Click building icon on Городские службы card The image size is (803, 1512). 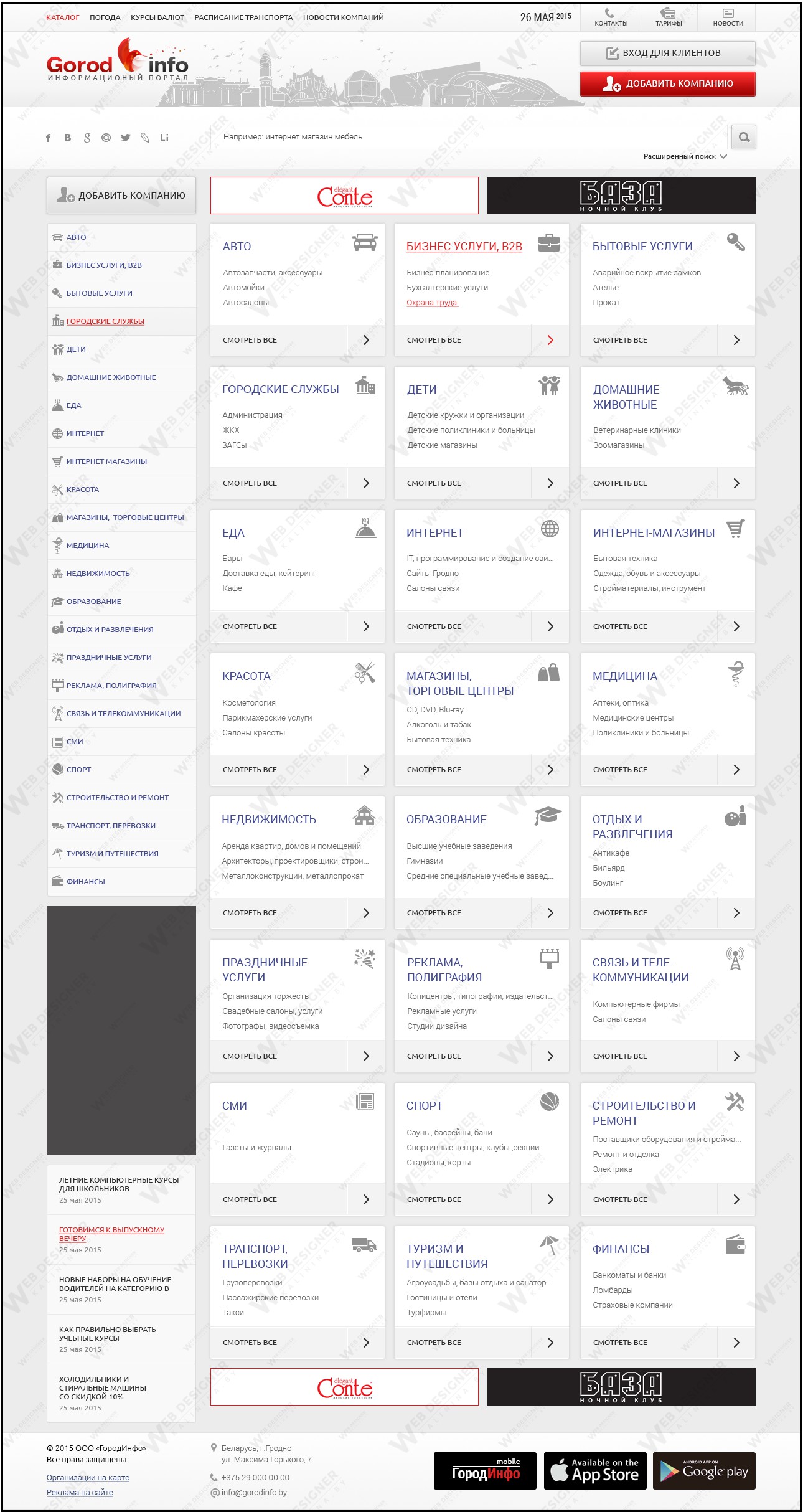point(365,385)
